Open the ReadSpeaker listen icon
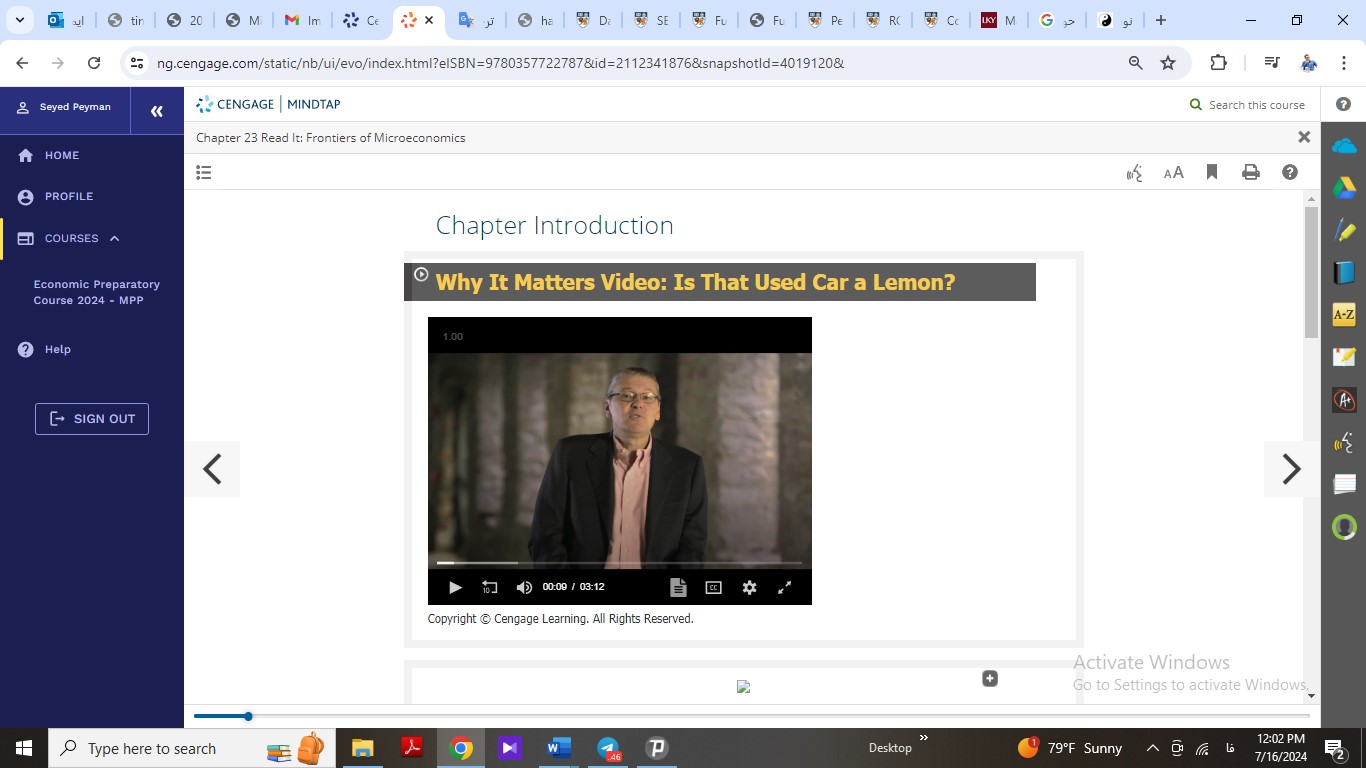The image size is (1366, 768). coord(1134,173)
